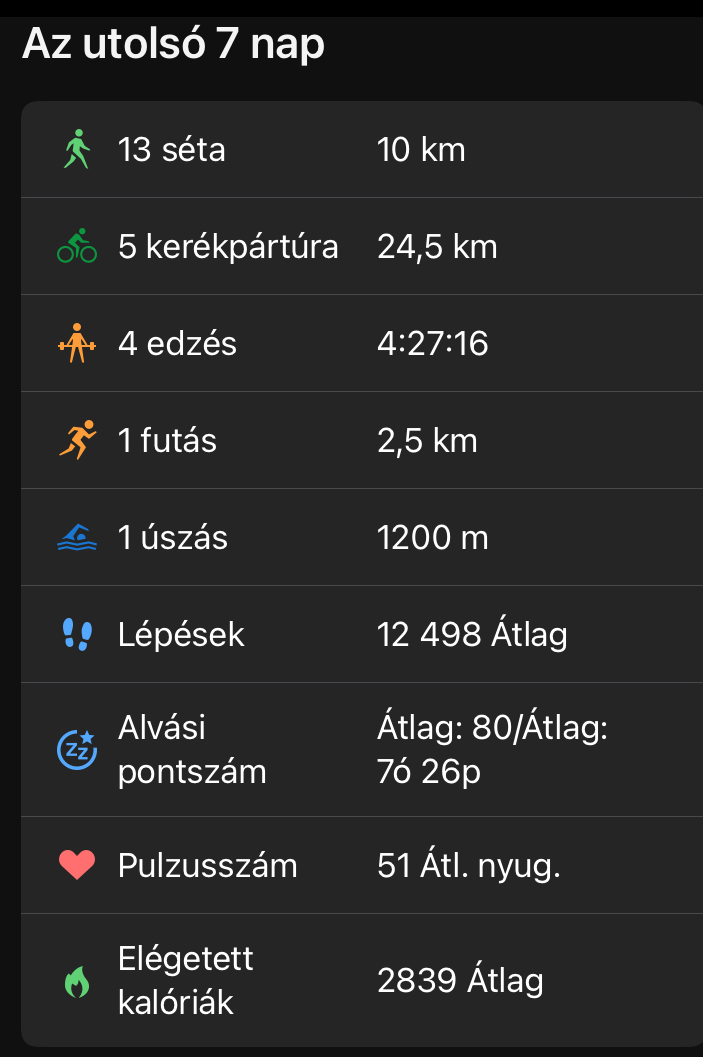Tap the sleep score moon icon
703x1057 pixels.
point(76,749)
